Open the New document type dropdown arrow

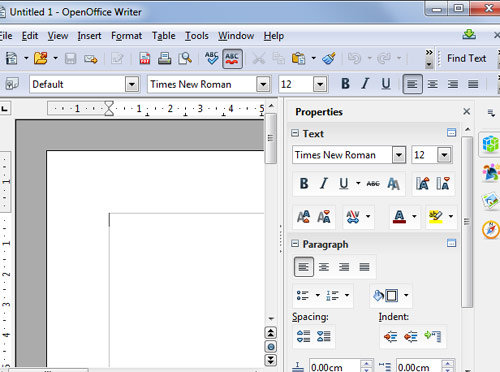click(x=26, y=59)
